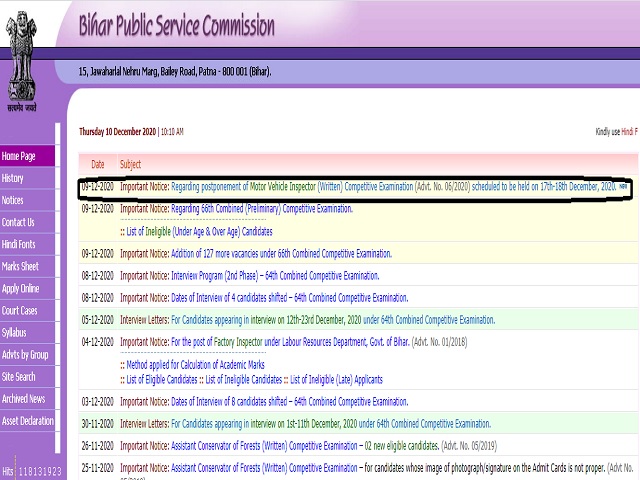Open Asset Declaration page

point(27,420)
